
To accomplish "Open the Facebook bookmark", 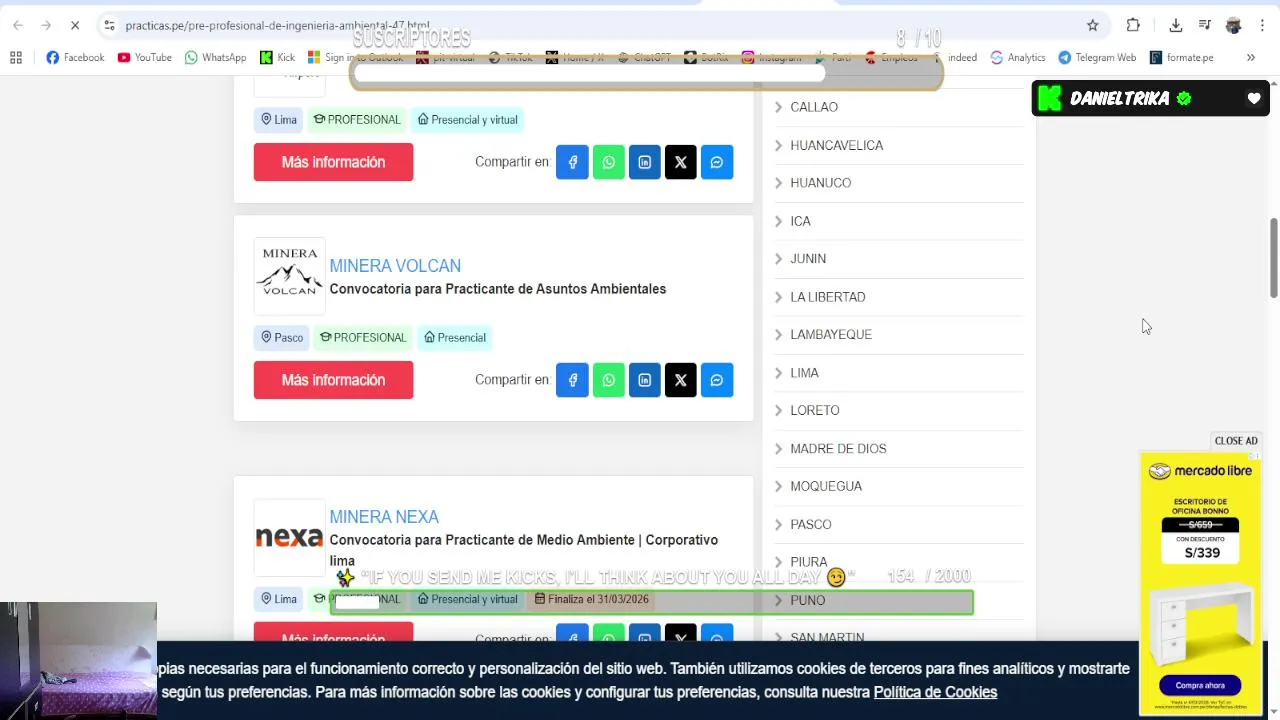I will tap(75, 57).
